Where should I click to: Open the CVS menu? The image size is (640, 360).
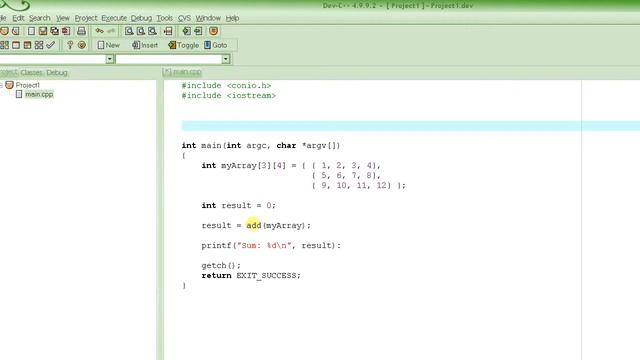184,18
